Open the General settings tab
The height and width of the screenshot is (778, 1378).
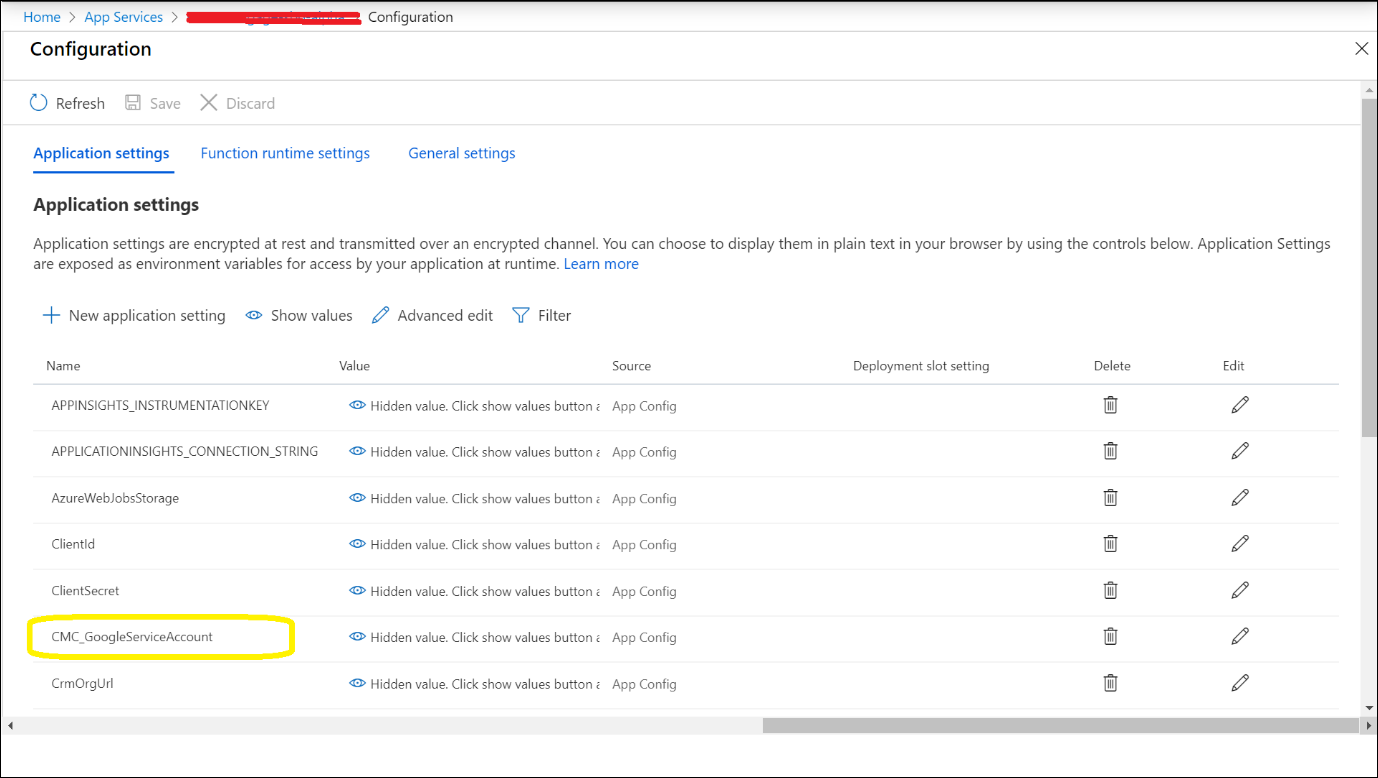[x=462, y=153]
